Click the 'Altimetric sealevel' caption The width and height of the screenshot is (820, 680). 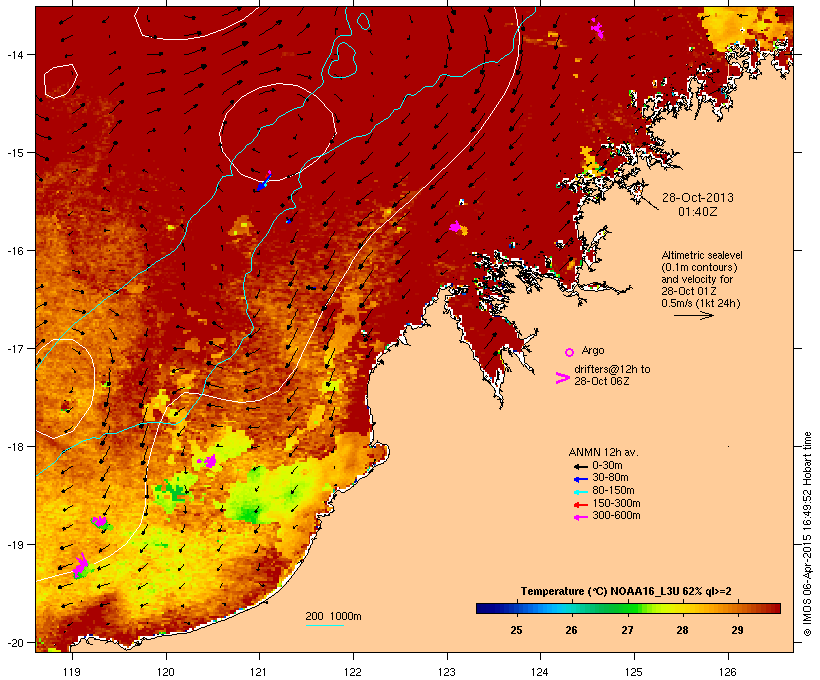click(x=702, y=255)
